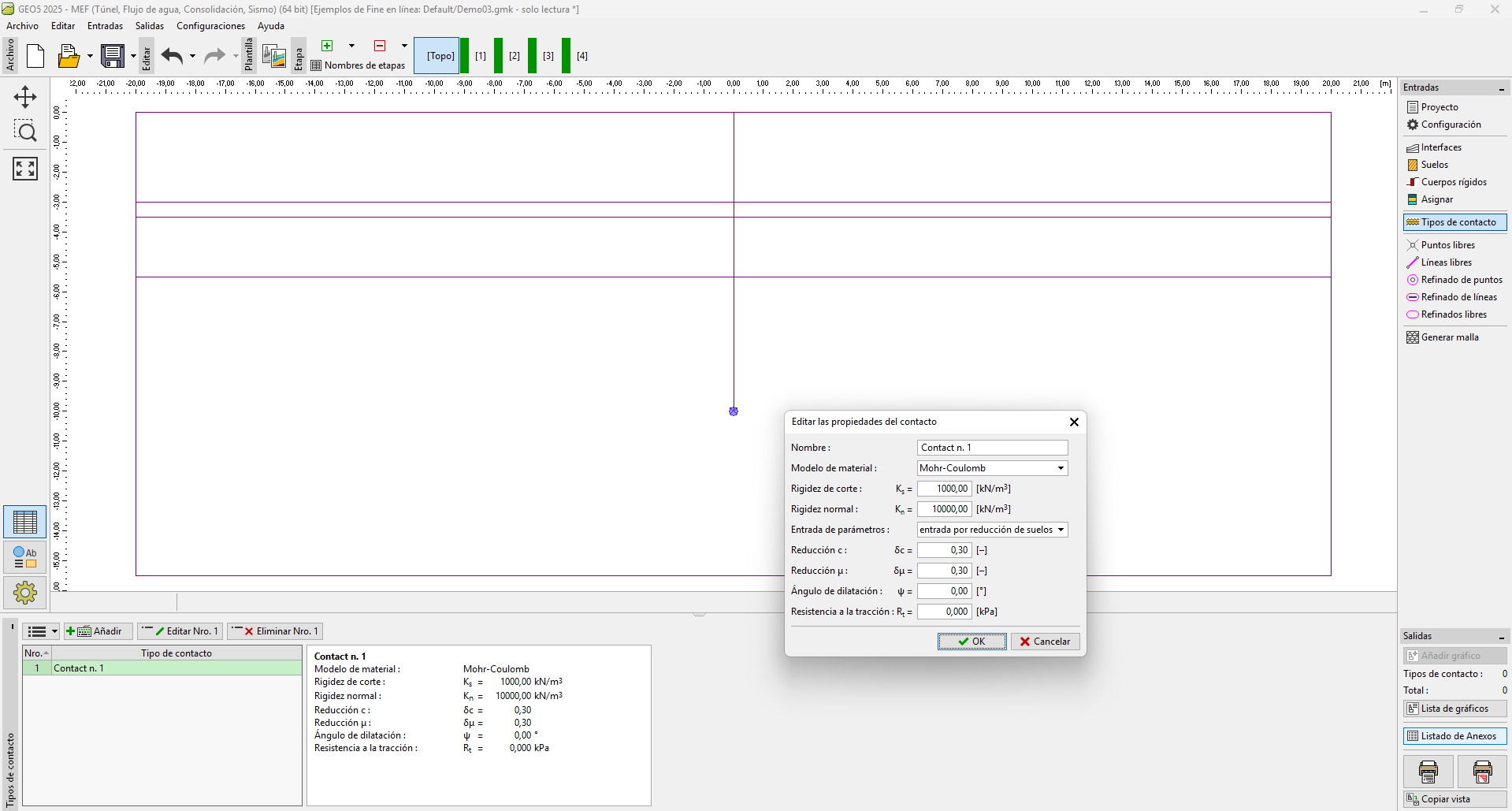1512x811 pixels.
Task: Open the Salidas menu
Action: [x=149, y=26]
